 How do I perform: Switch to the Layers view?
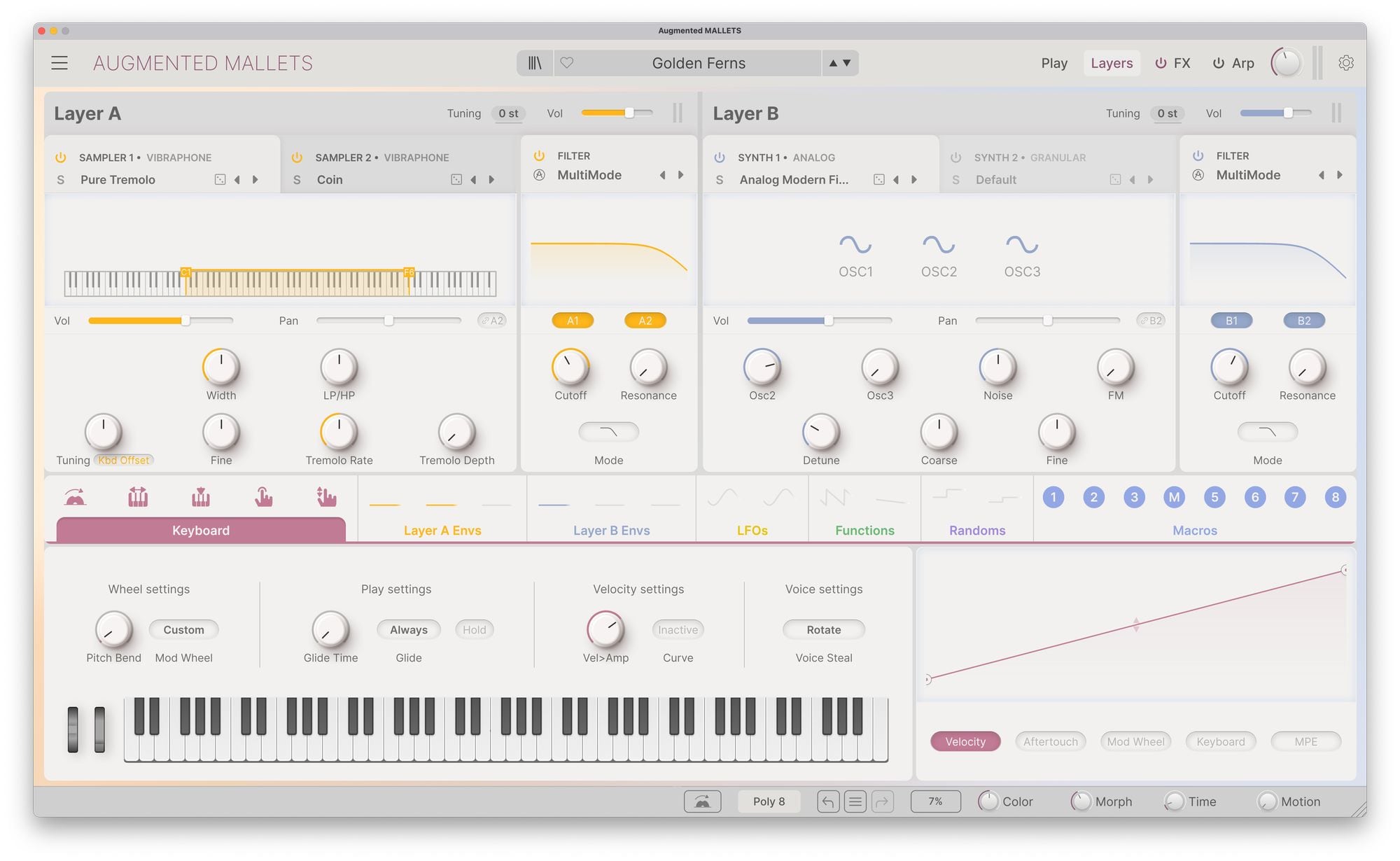tap(1112, 63)
